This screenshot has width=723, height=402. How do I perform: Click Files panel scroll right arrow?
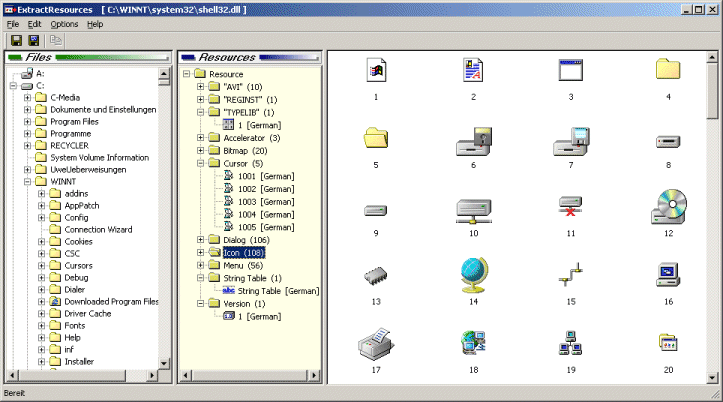tap(152, 375)
